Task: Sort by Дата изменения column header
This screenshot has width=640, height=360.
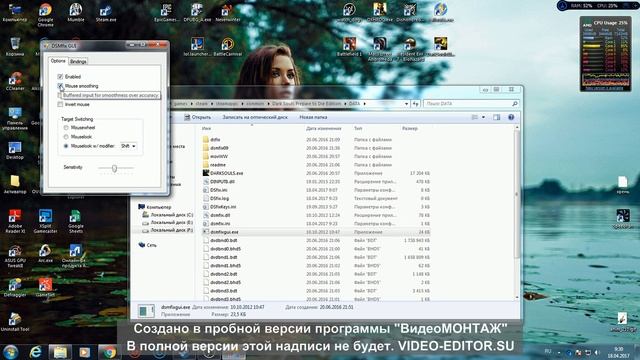Action: 323,129
